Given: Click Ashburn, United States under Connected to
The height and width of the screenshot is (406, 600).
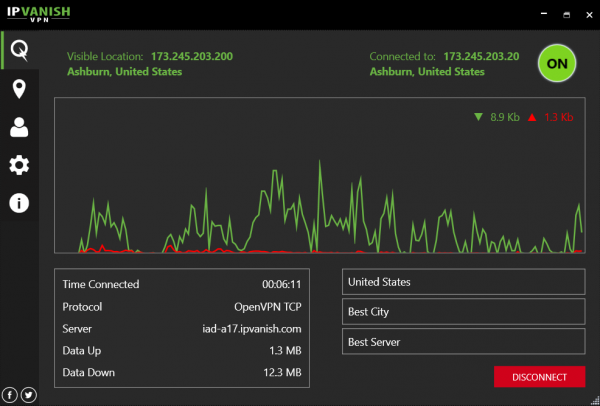Looking at the screenshot, I should tap(427, 72).
